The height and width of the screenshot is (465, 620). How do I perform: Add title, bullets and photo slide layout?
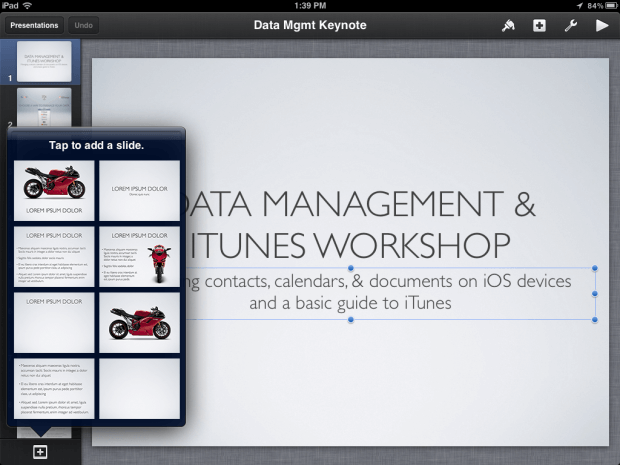pos(139,256)
